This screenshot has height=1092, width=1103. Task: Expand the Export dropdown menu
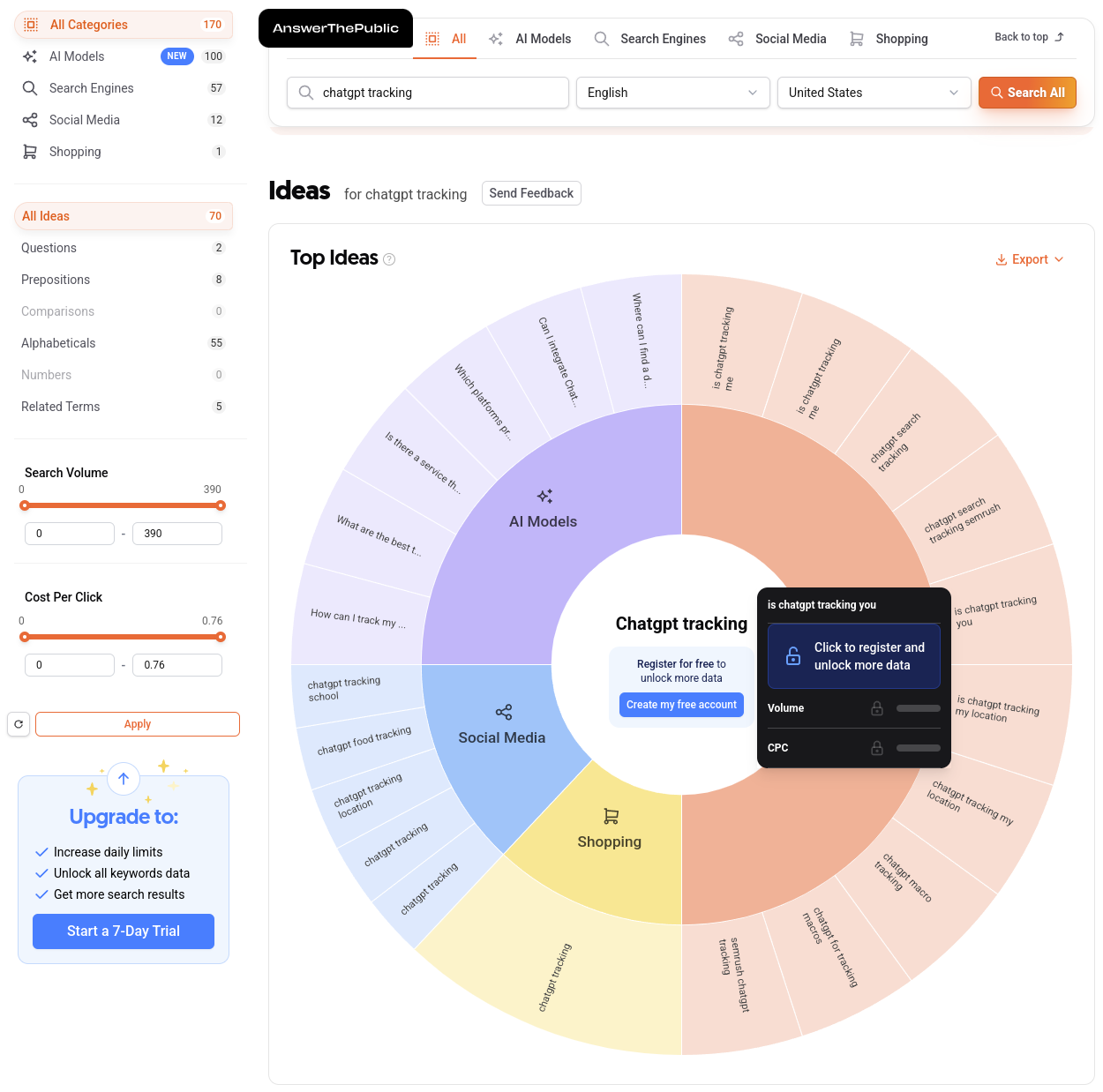(1030, 259)
